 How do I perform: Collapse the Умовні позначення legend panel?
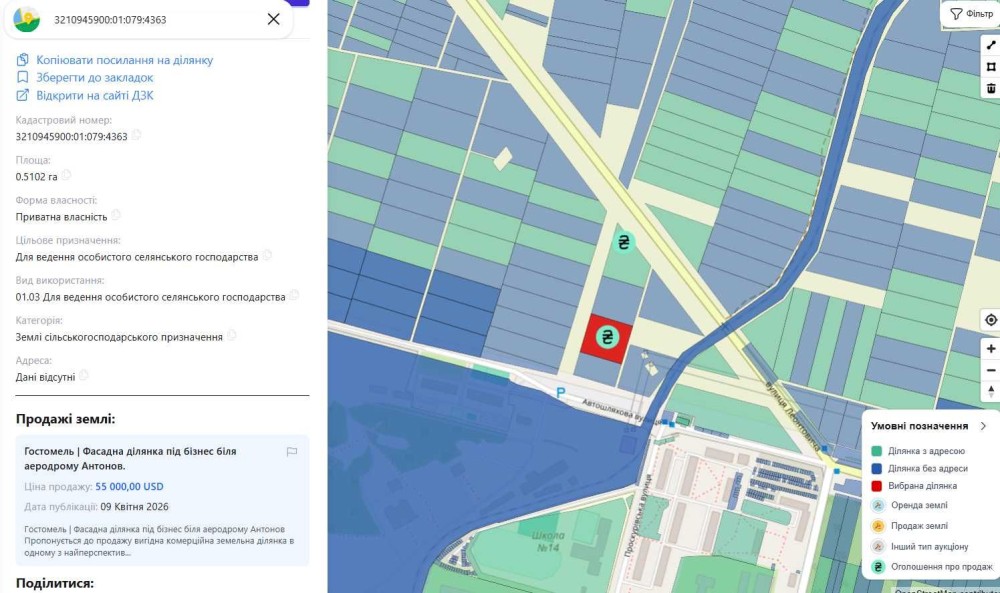[x=983, y=426]
